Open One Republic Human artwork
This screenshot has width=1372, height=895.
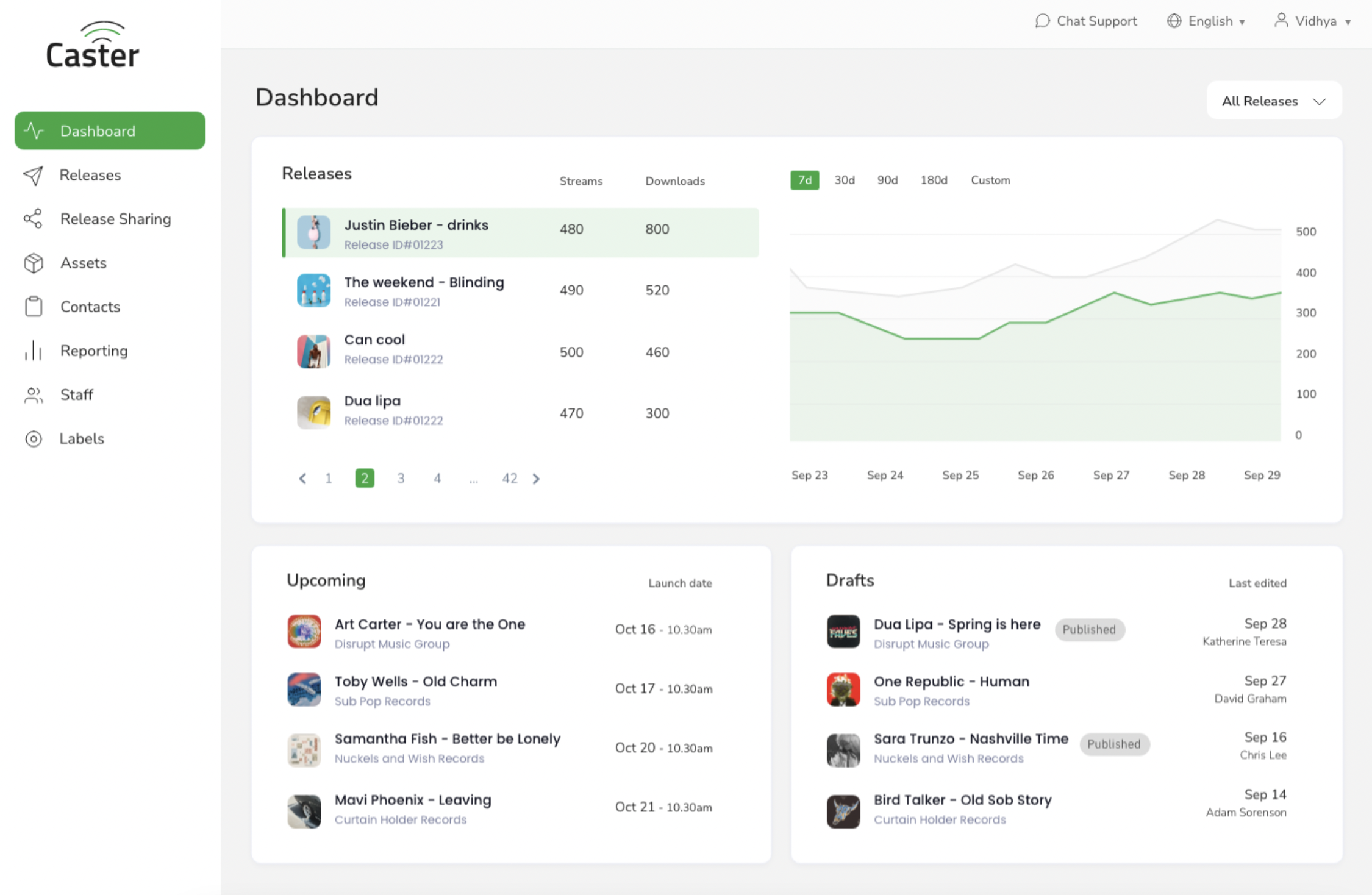point(843,689)
